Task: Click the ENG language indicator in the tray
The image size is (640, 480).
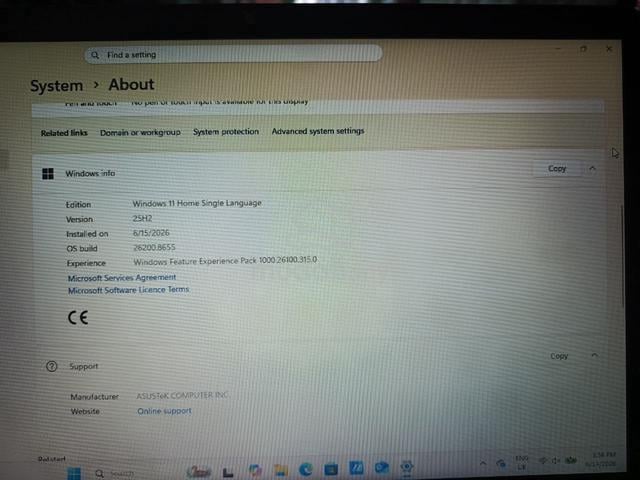Action: tap(522, 462)
